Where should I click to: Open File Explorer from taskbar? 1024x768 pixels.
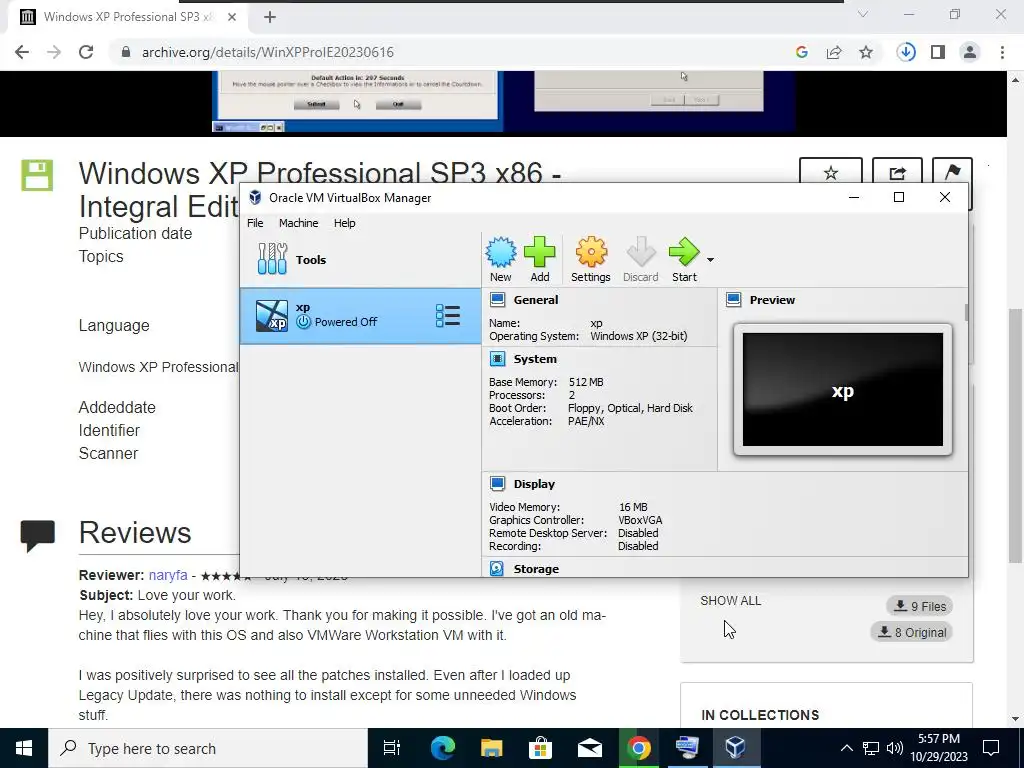pyautogui.click(x=492, y=748)
